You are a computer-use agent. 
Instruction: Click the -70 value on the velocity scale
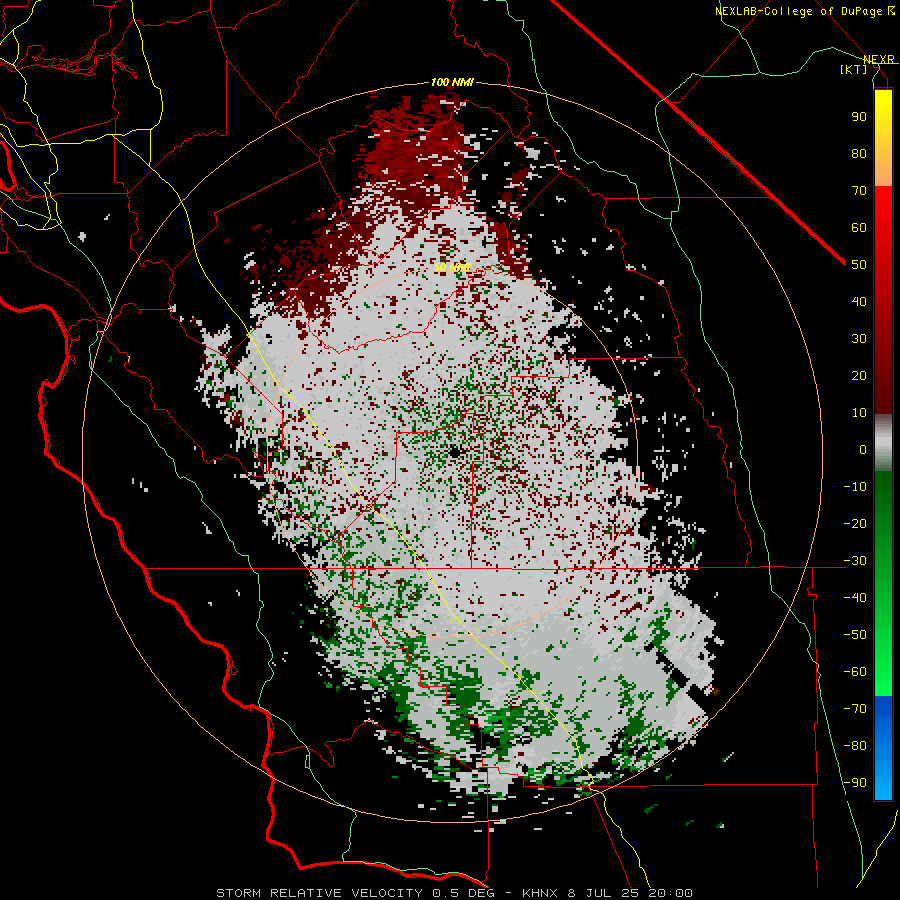coord(855,709)
